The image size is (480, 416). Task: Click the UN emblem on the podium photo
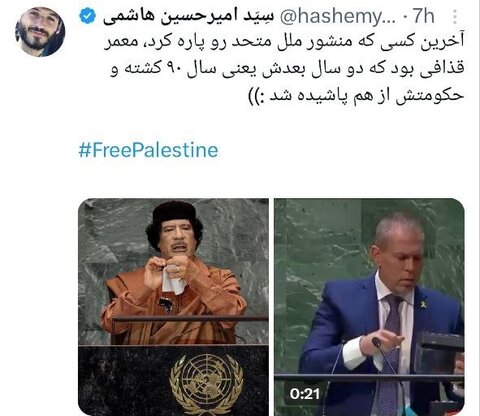coord(207,383)
